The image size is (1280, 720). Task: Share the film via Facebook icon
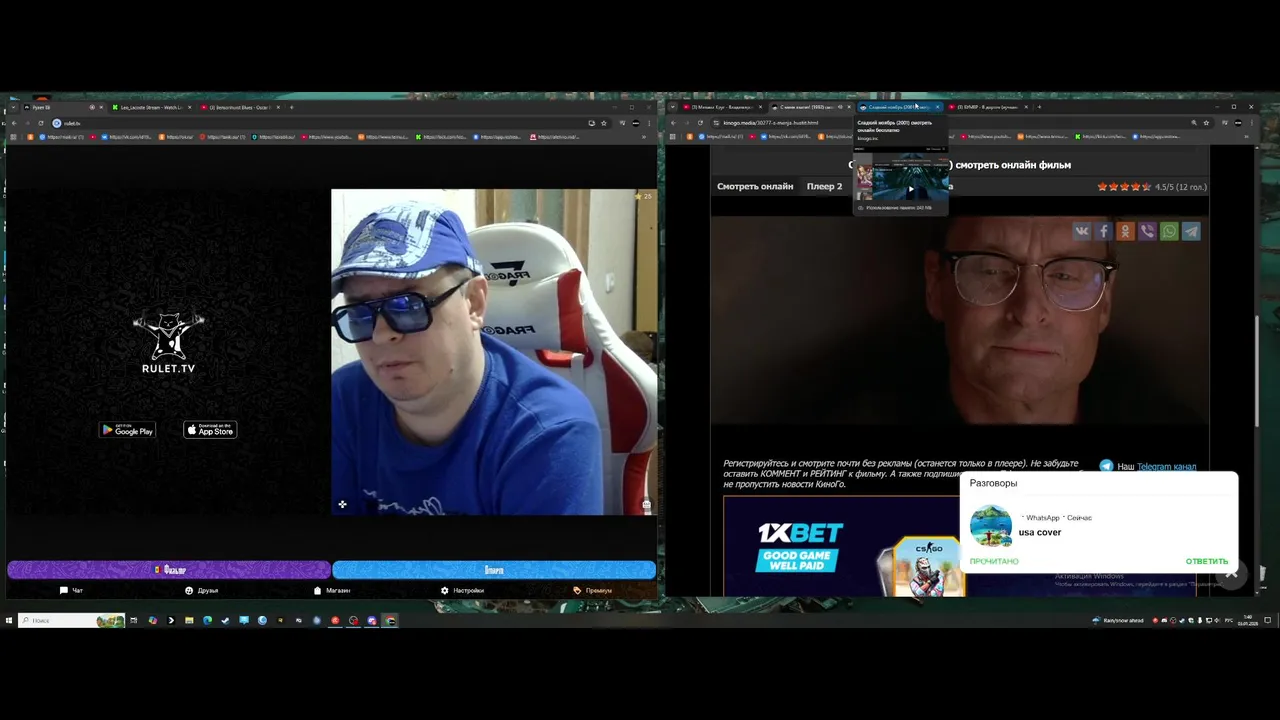point(1104,231)
